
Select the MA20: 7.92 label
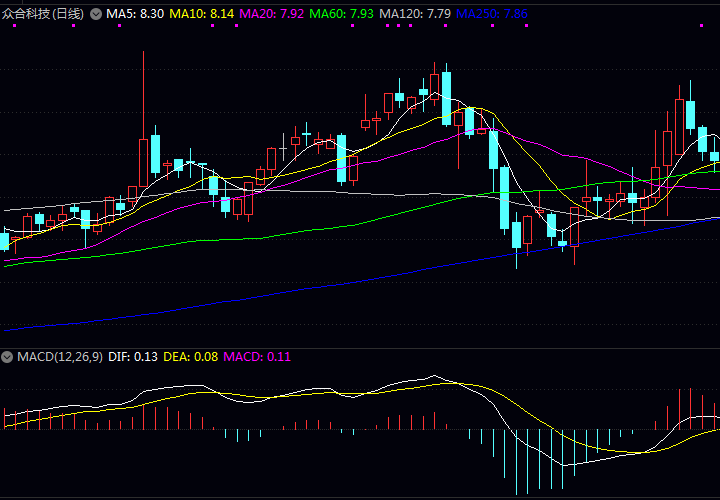[x=271, y=14]
